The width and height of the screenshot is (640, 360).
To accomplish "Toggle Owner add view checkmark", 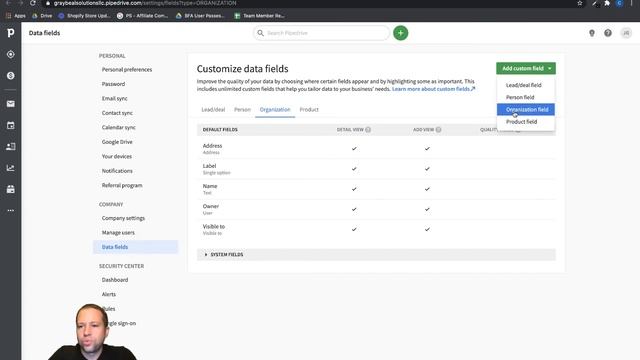I will point(427,209).
